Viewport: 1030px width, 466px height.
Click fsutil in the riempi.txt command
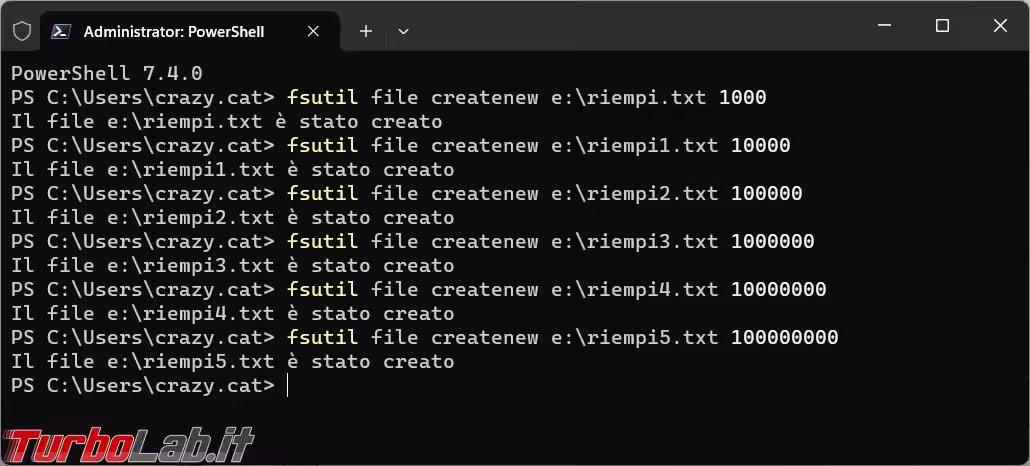(x=322, y=98)
